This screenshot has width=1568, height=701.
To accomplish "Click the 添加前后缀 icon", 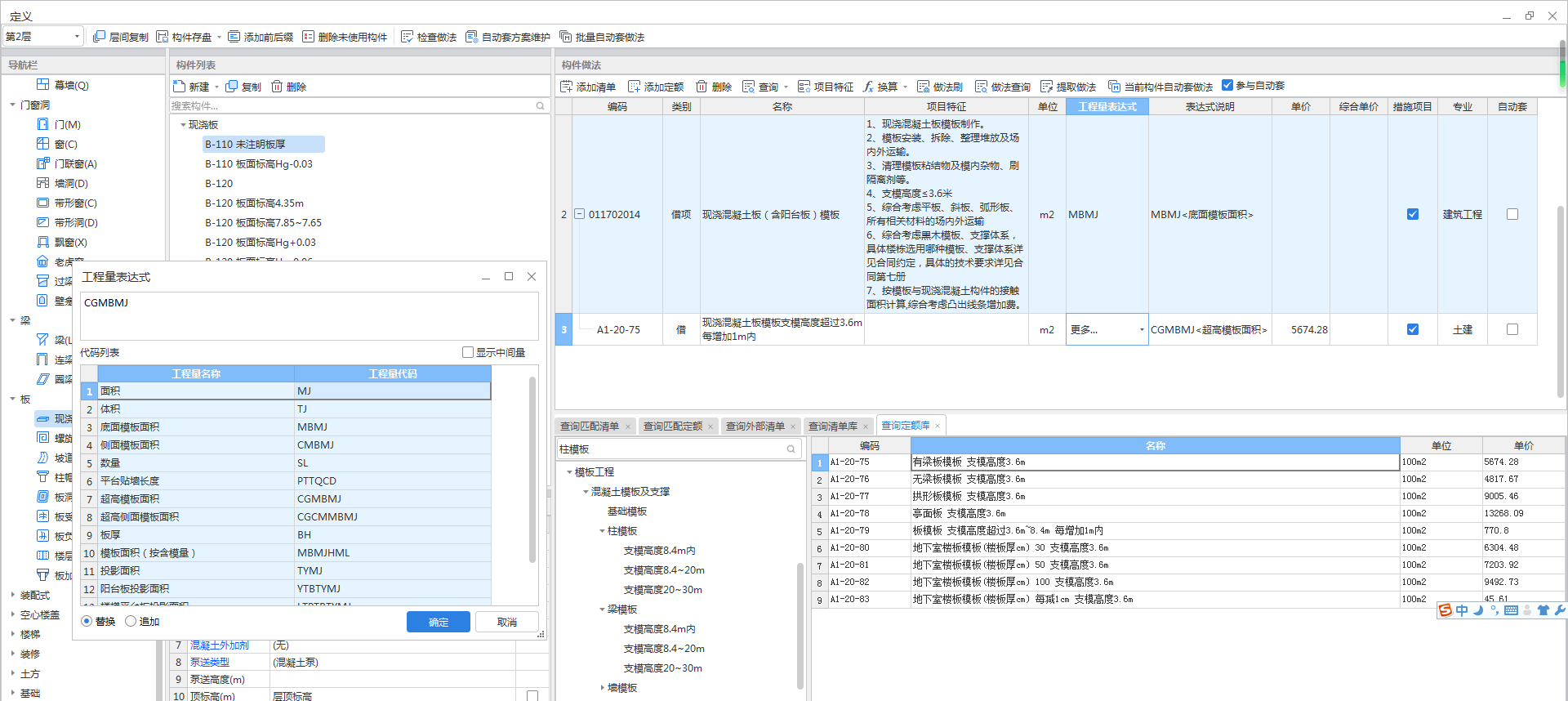I will 234,37.
